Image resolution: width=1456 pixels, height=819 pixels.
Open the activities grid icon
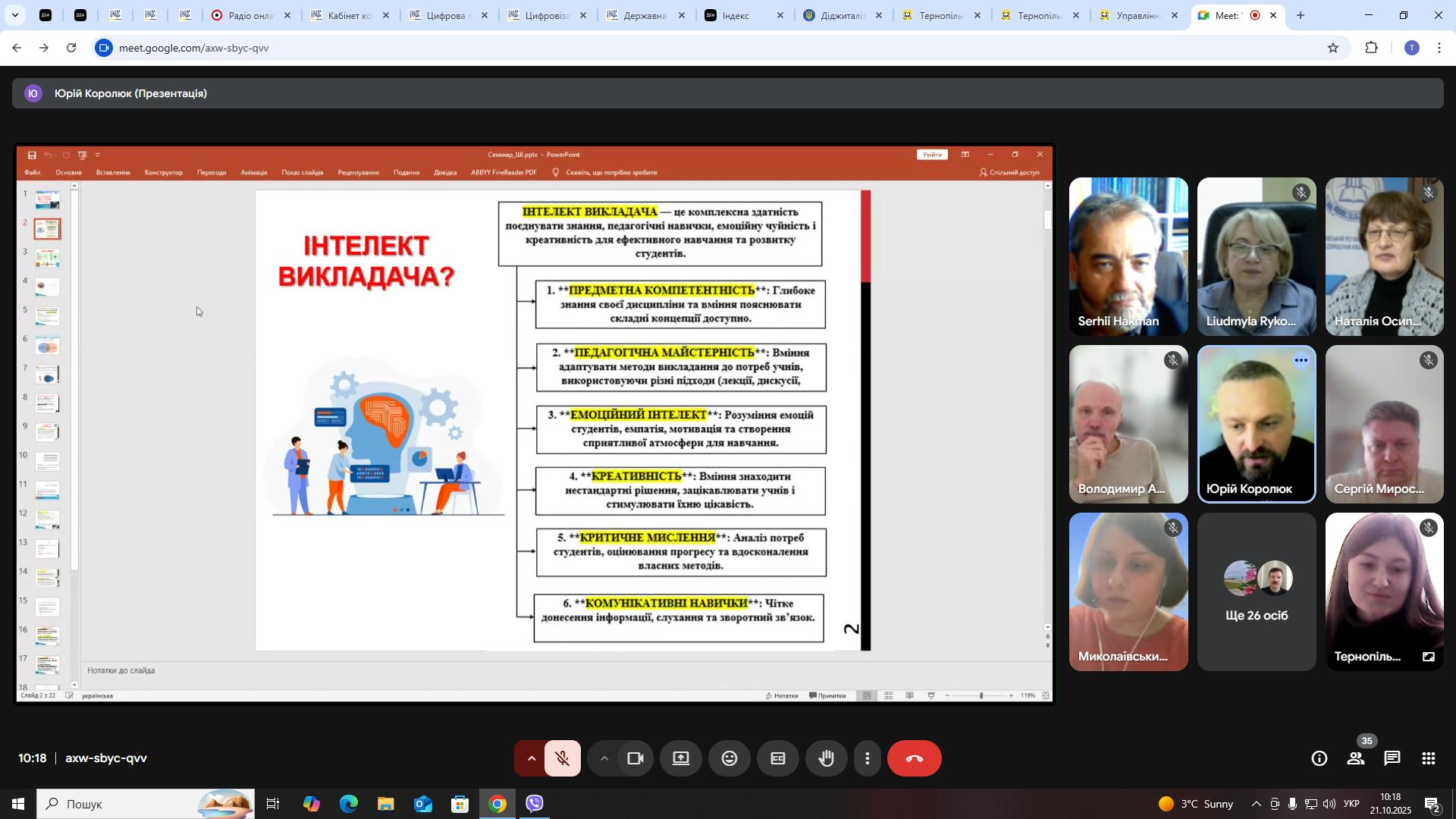pyautogui.click(x=1429, y=759)
